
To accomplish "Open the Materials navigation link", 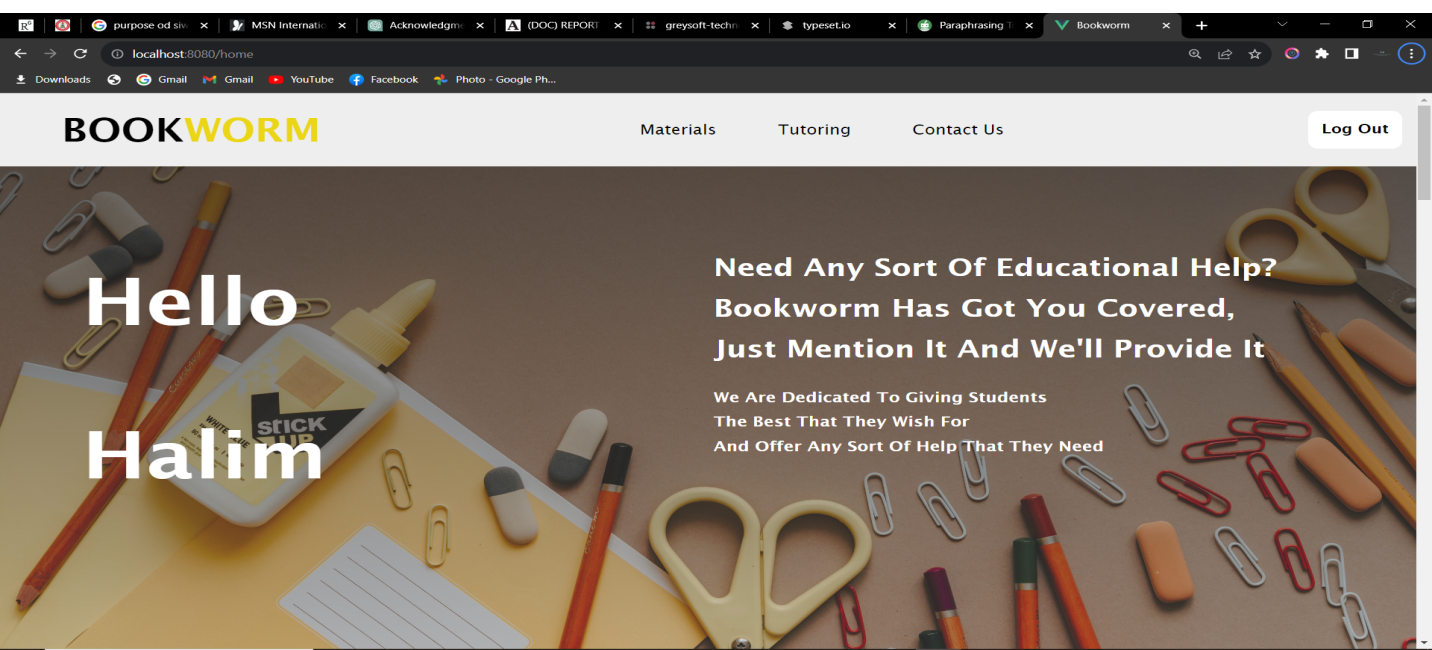I will coord(678,130).
